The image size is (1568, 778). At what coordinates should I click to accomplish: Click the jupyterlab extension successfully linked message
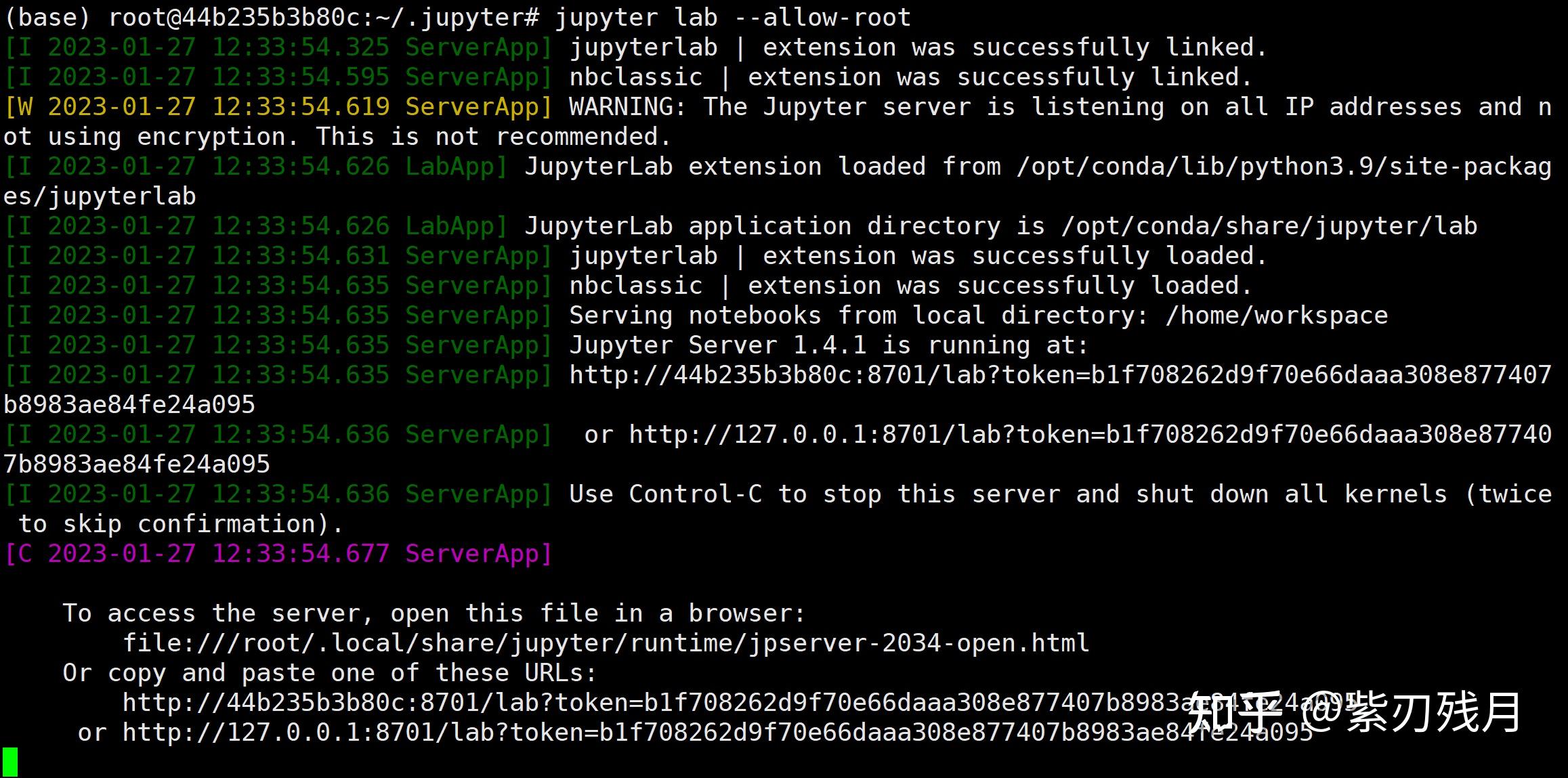(x=914, y=47)
